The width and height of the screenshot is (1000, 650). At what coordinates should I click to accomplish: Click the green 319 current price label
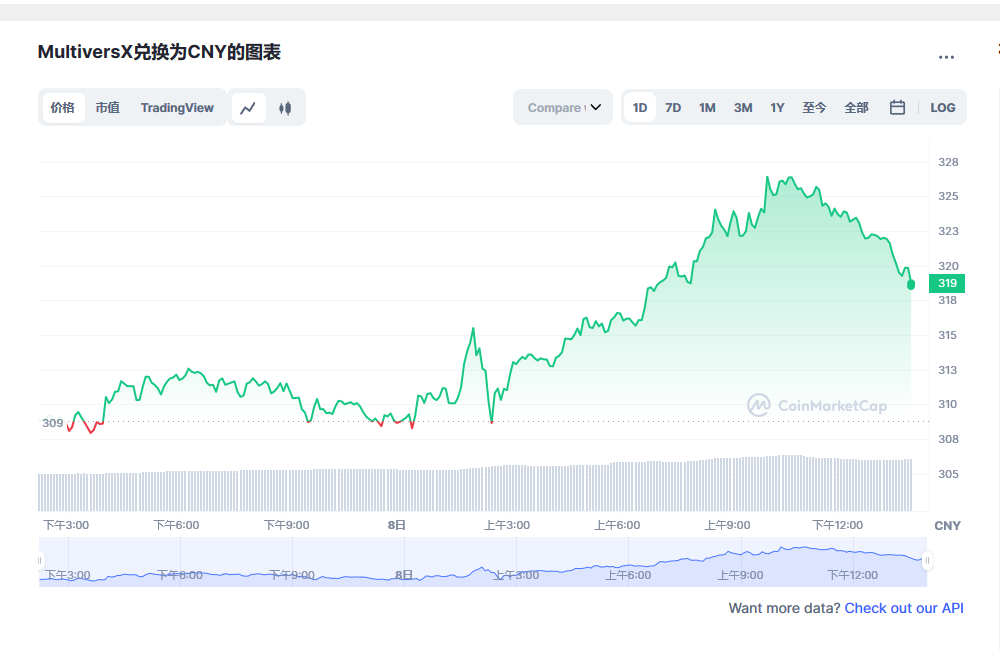[947, 283]
